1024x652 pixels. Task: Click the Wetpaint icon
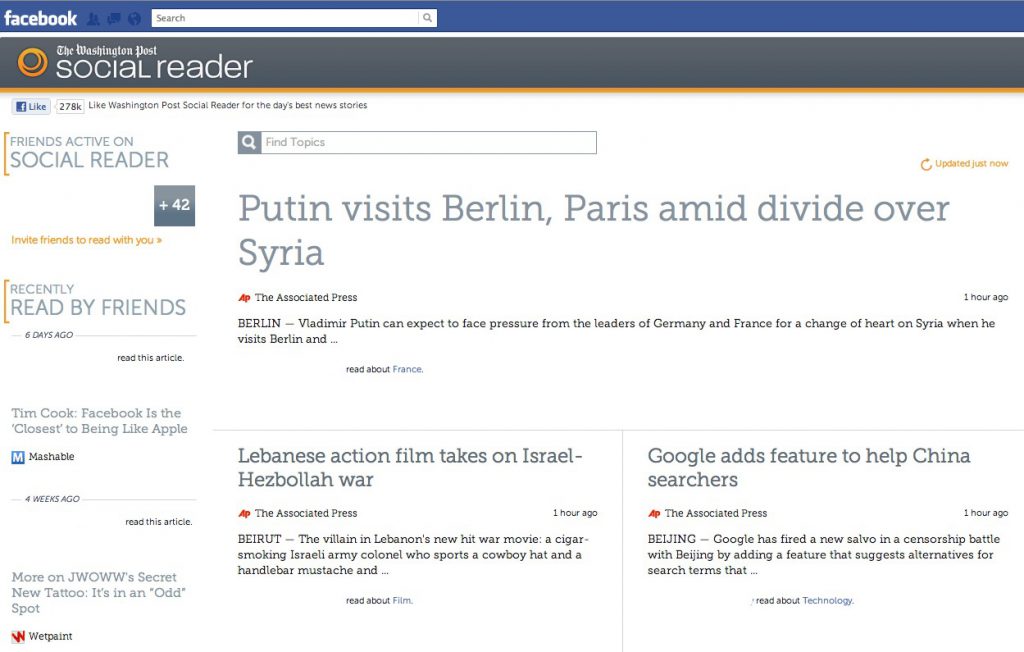[18, 636]
